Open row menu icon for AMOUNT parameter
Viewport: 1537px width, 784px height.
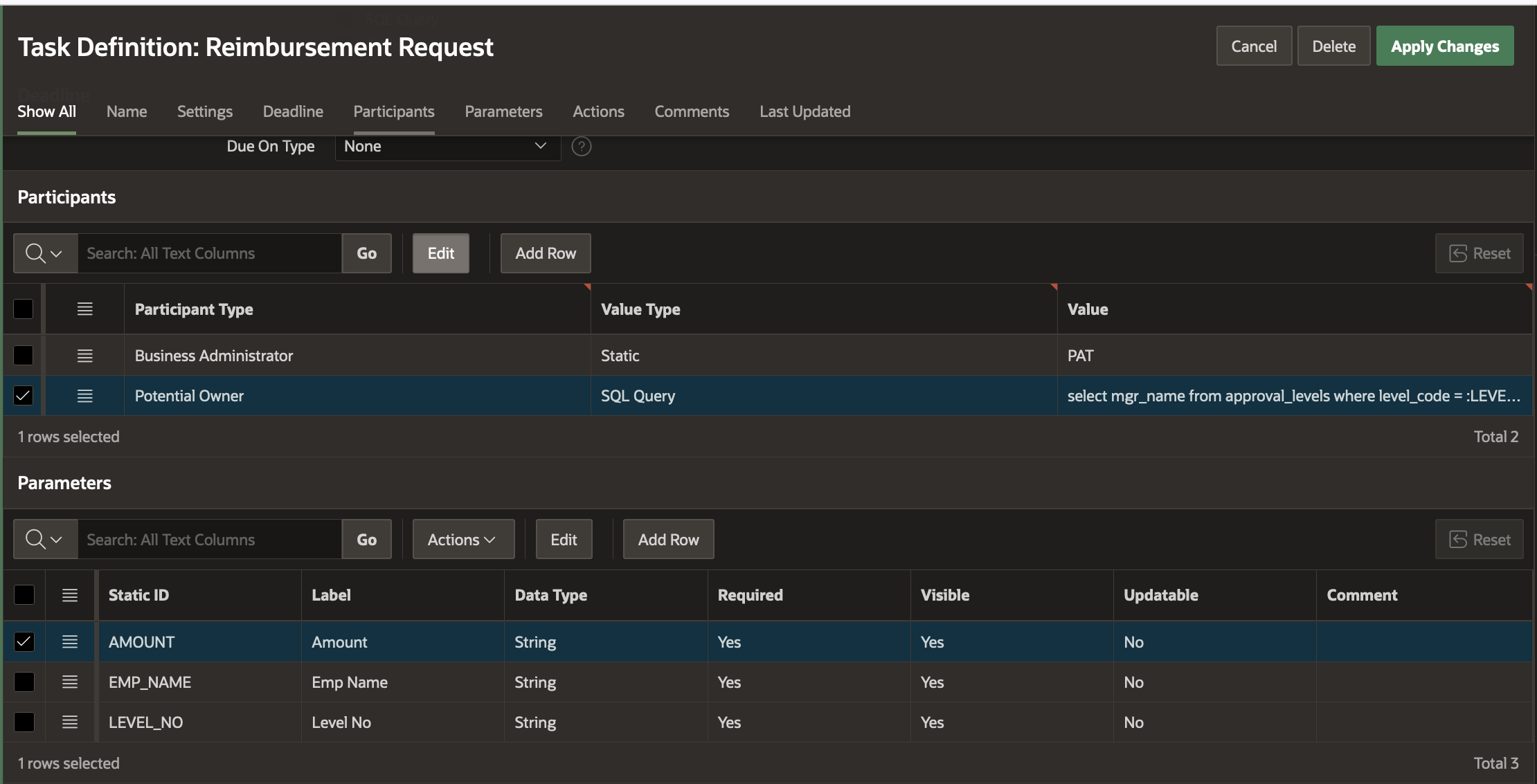point(70,642)
